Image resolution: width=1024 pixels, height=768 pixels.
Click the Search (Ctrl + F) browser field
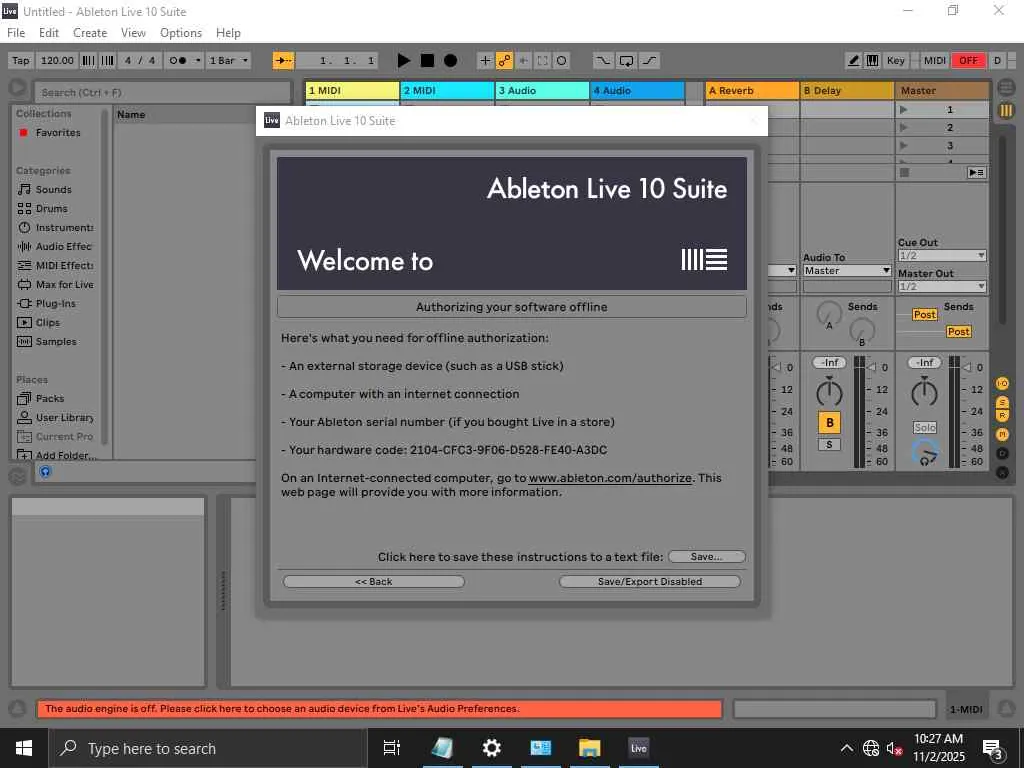tap(162, 92)
